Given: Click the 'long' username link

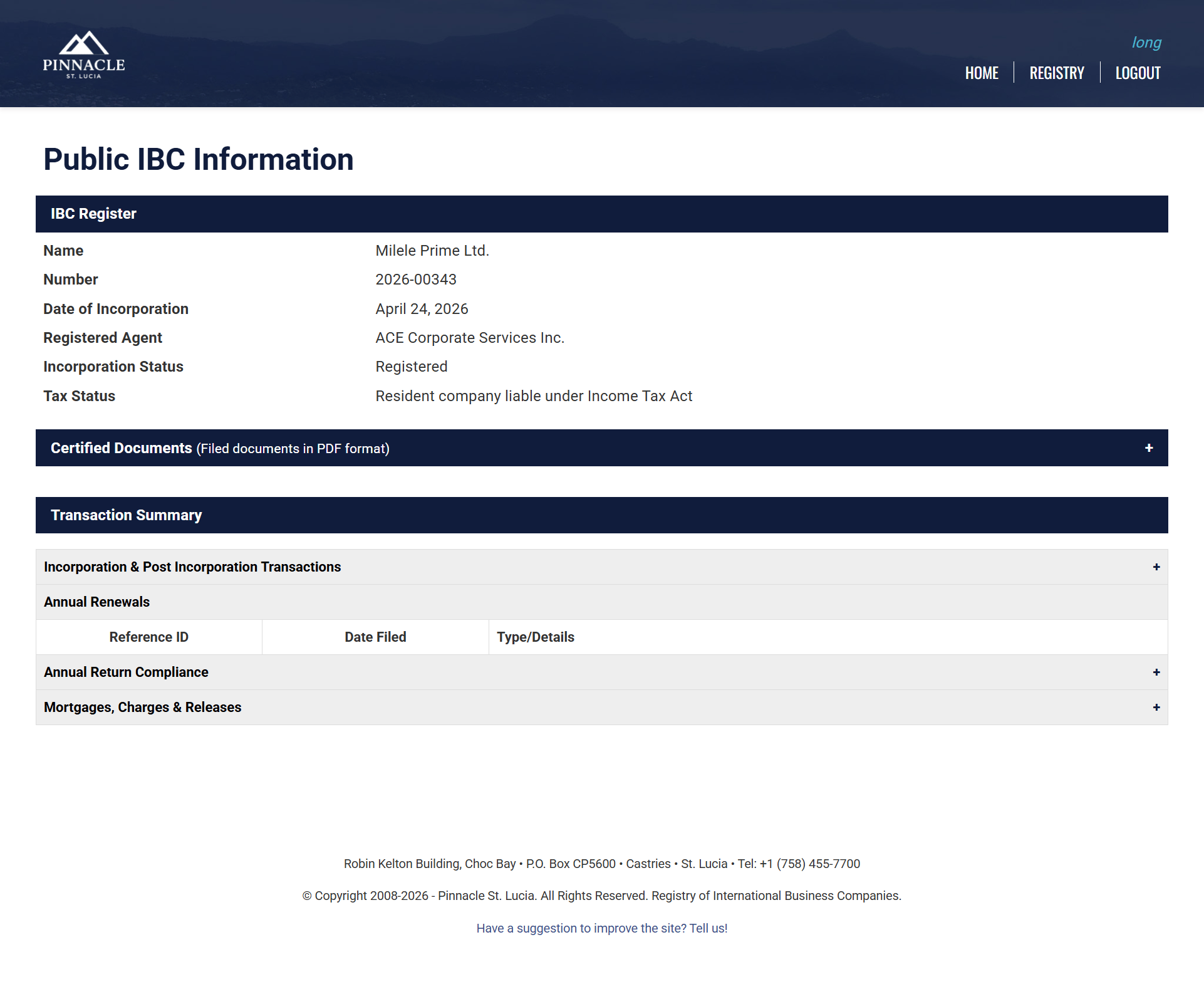Looking at the screenshot, I should click(1146, 43).
